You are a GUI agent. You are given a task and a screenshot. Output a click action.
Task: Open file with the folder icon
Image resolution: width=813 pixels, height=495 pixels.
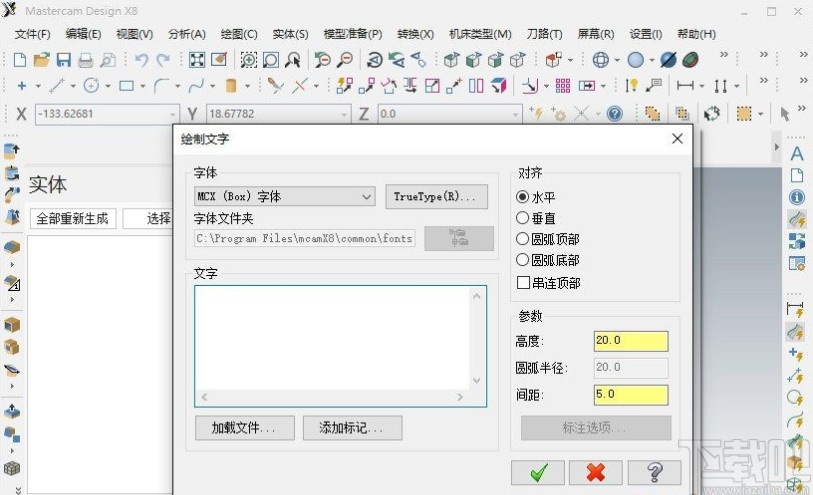coord(41,60)
